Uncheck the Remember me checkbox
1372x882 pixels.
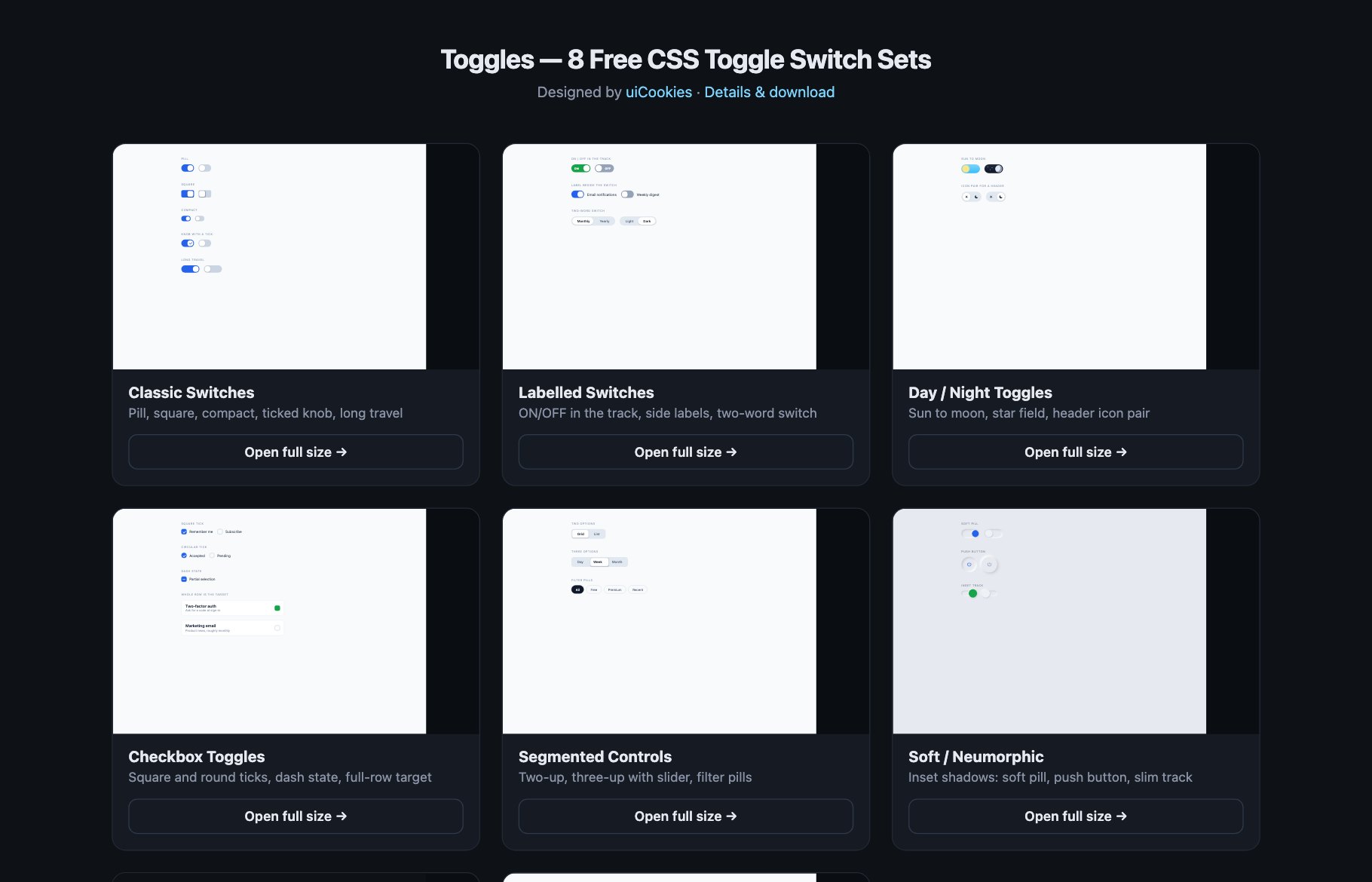click(184, 531)
